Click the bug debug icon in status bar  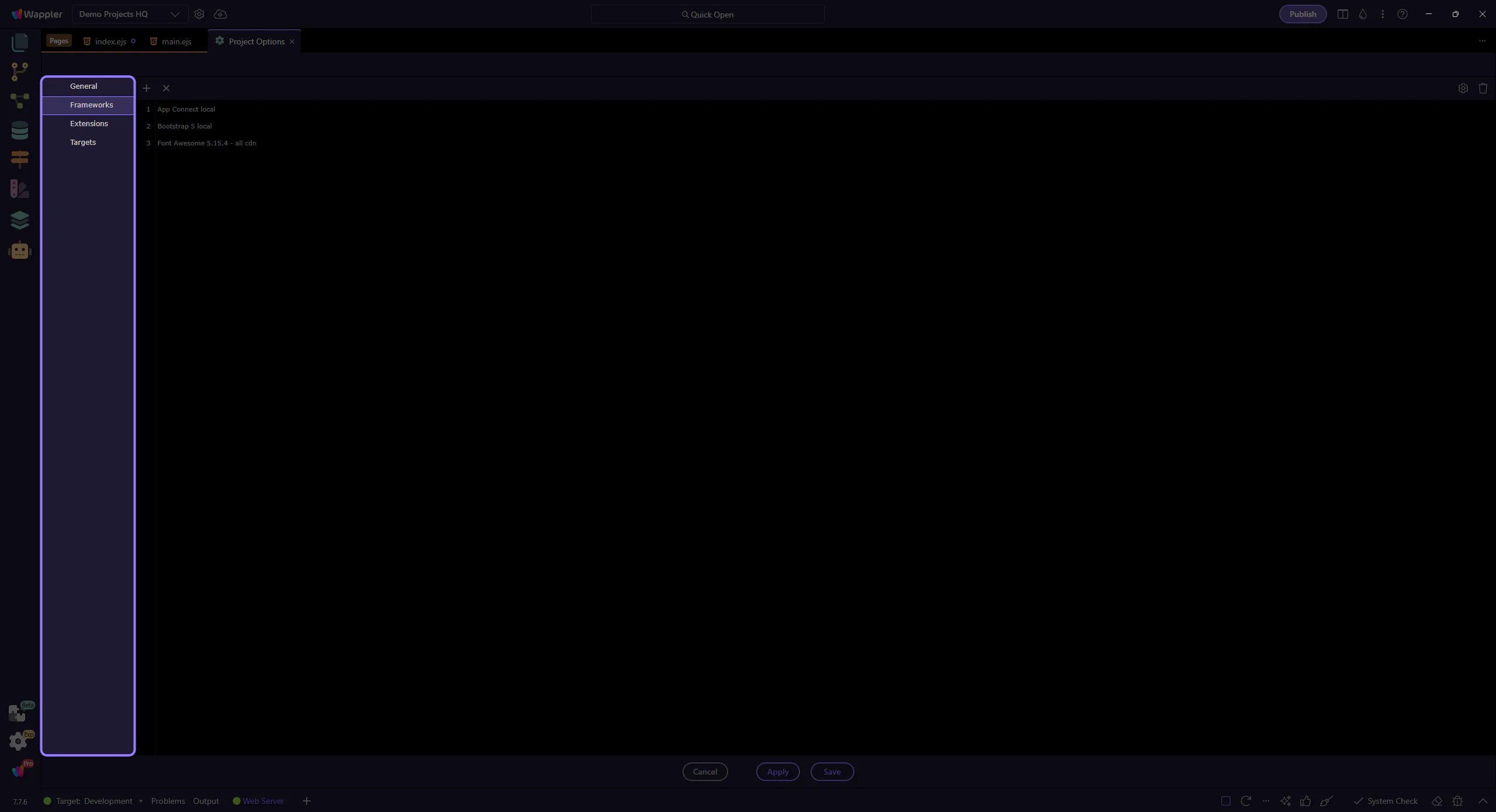pos(1457,801)
